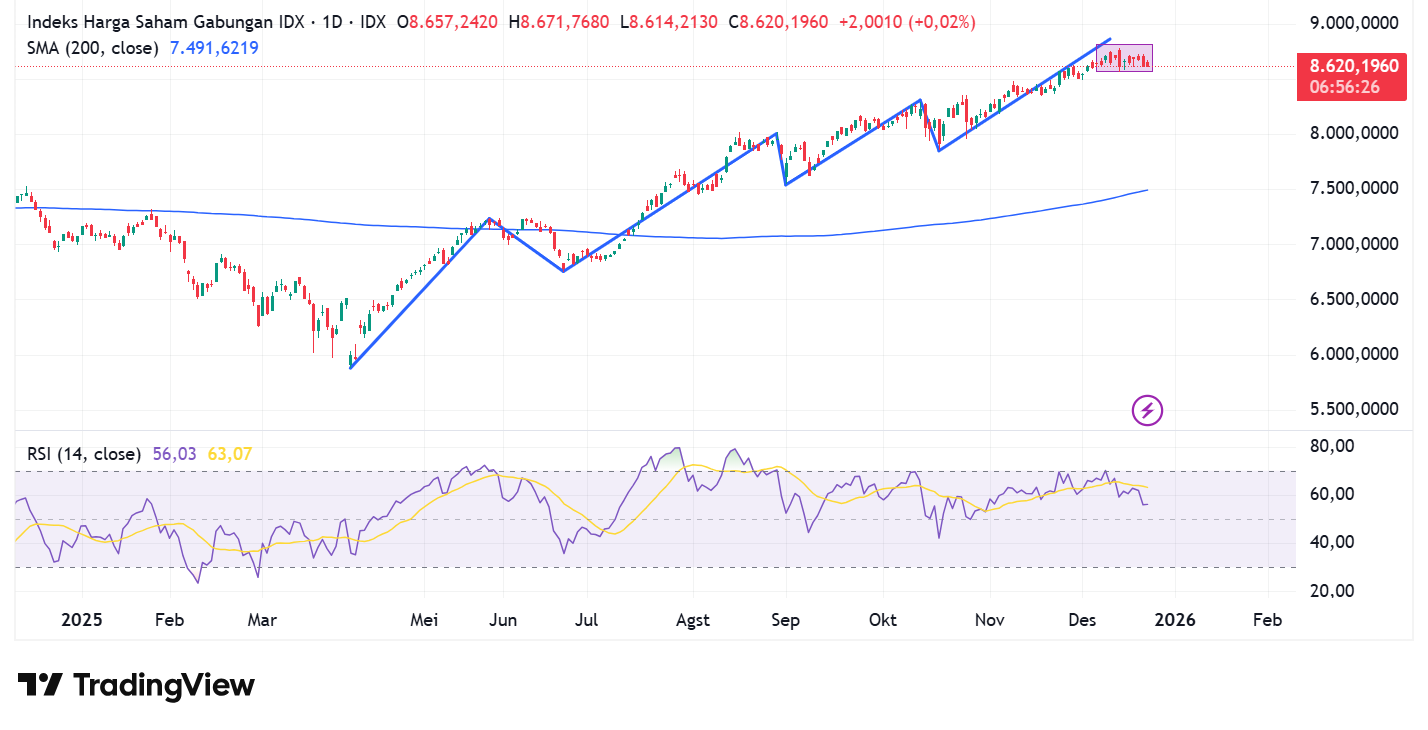Select the Des label on time axis
The width and height of the screenshot is (1428, 730).
(1081, 620)
